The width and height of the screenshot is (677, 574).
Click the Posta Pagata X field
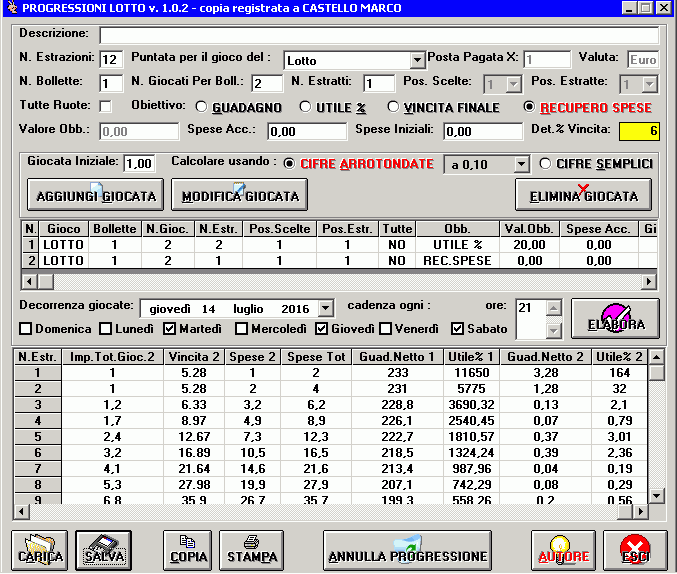tap(547, 60)
